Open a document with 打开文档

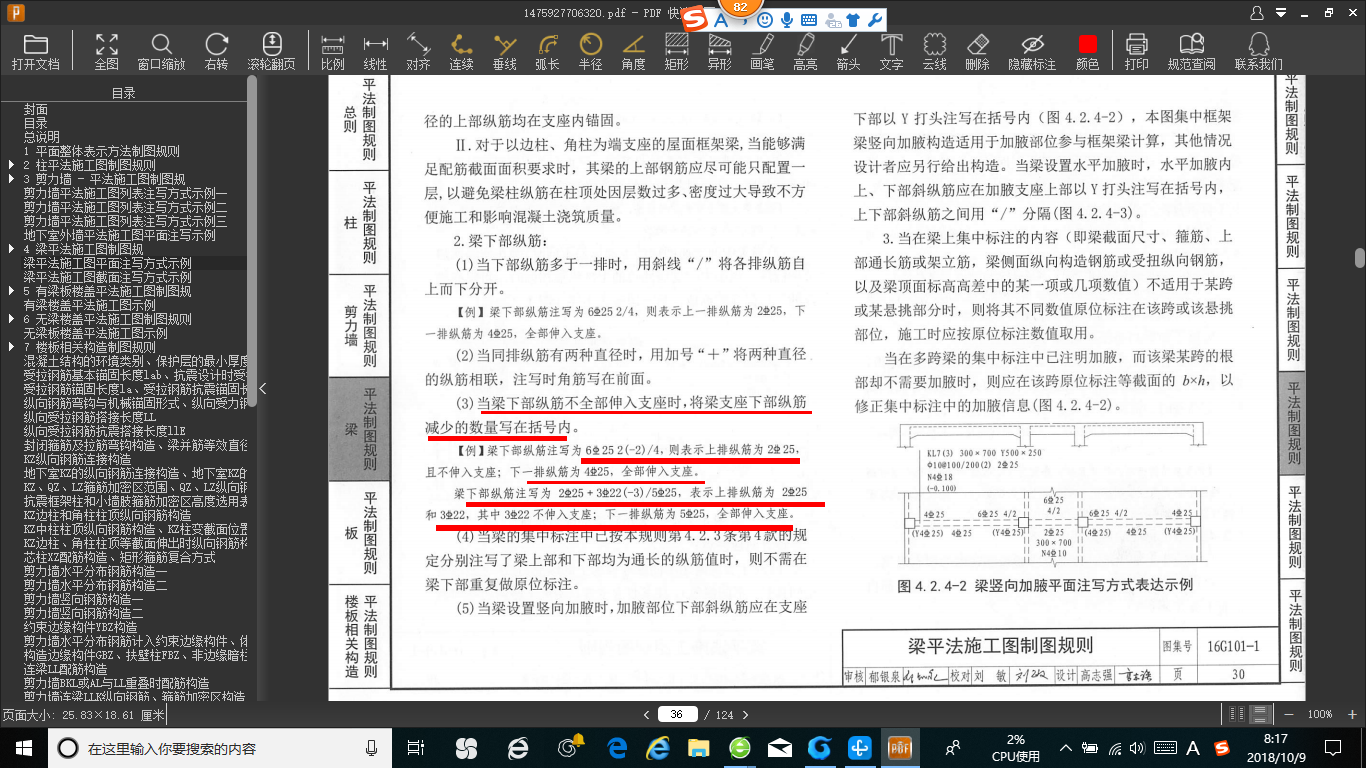click(36, 52)
